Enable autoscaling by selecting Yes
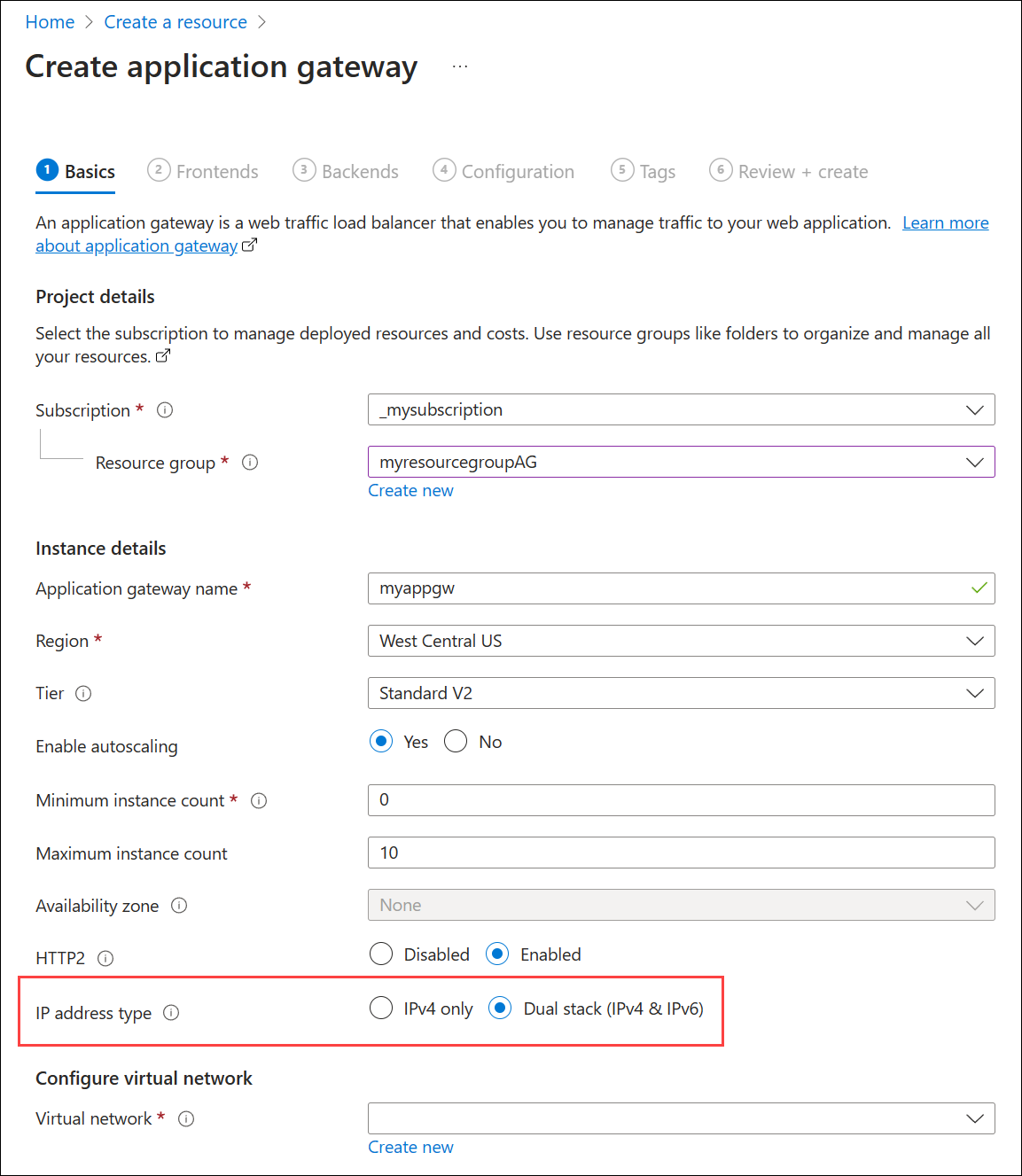This screenshot has height=1176, width=1022. pyautogui.click(x=380, y=741)
